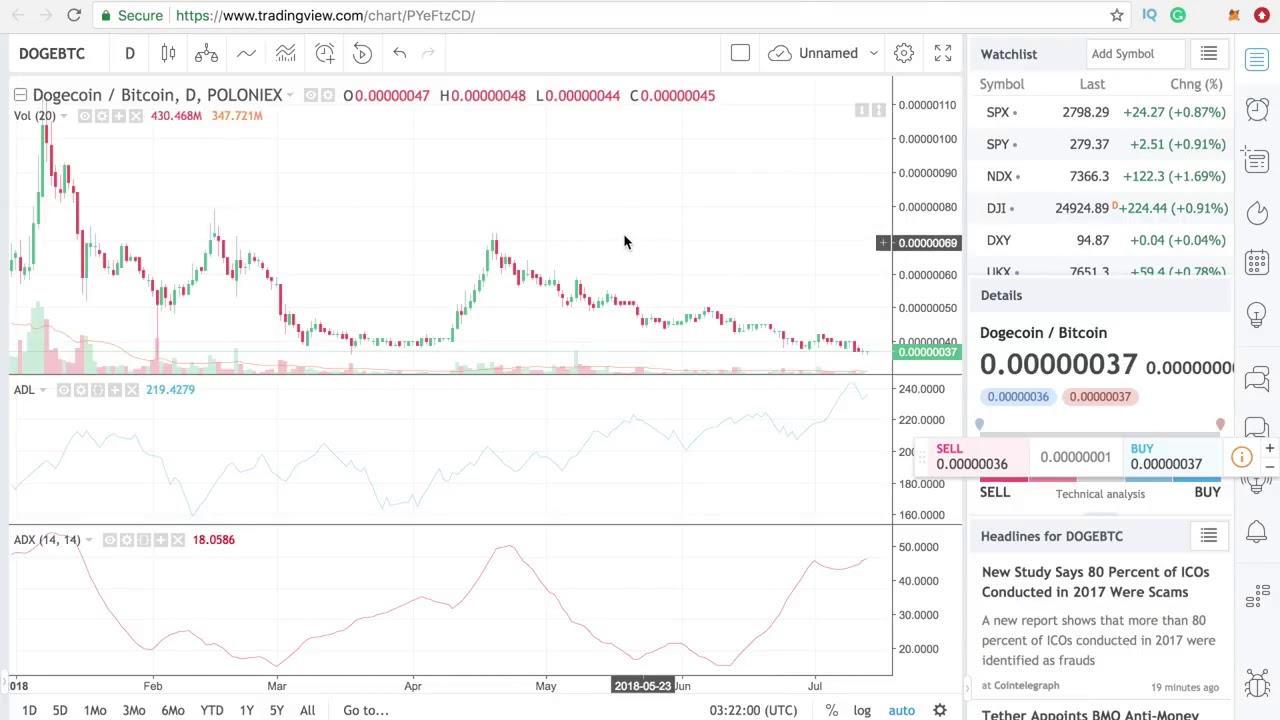The image size is (1280, 720).
Task: Expand the ADL indicator dropdown arrow
Action: [x=42, y=390]
